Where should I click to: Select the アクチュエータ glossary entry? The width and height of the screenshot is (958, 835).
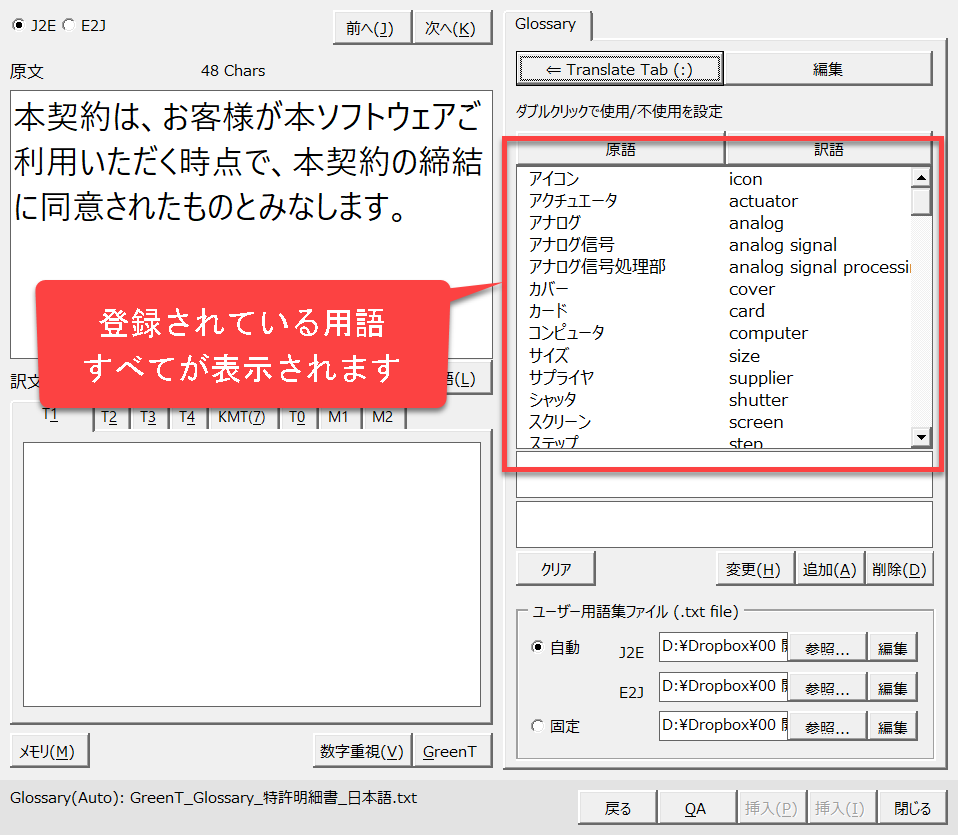coord(573,201)
